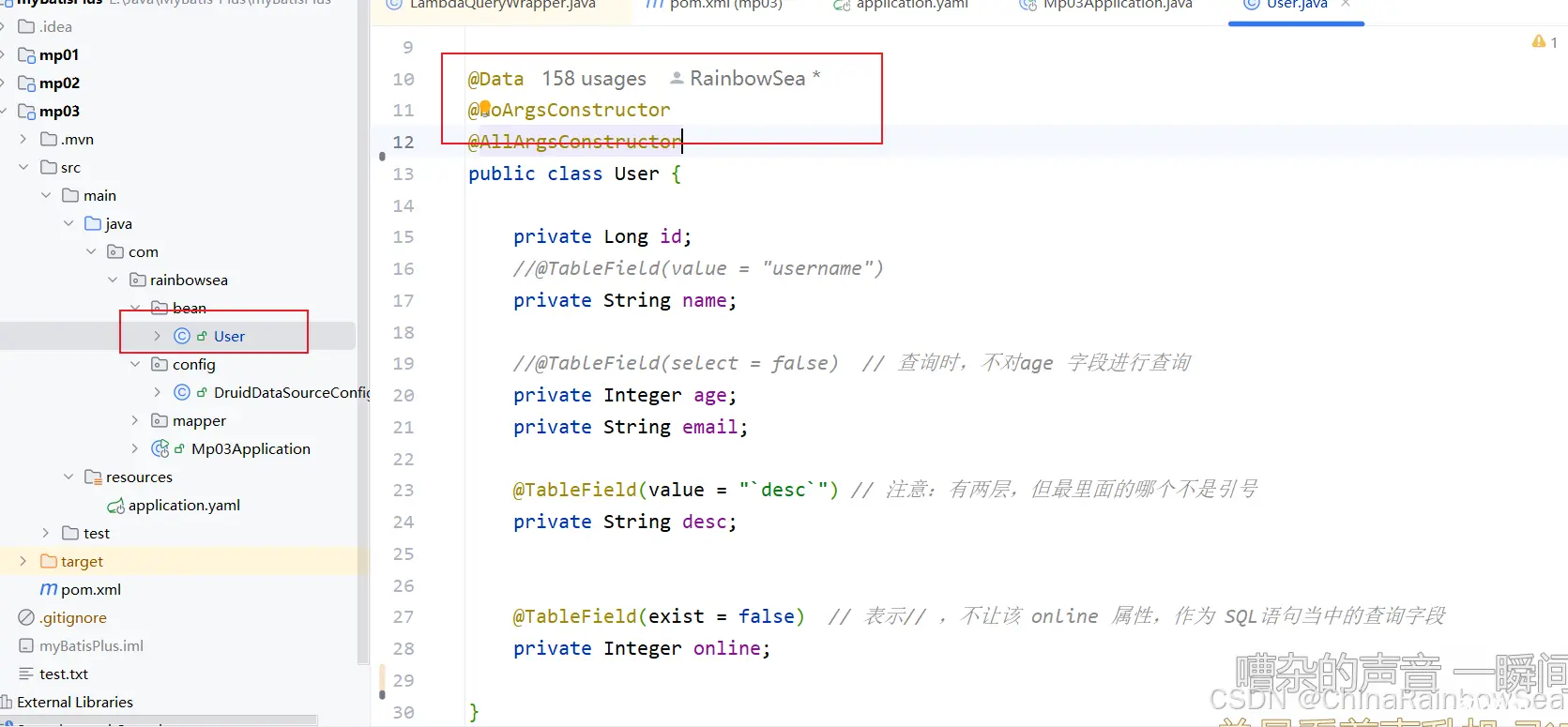Click the .gitignore file icon

(x=26, y=617)
